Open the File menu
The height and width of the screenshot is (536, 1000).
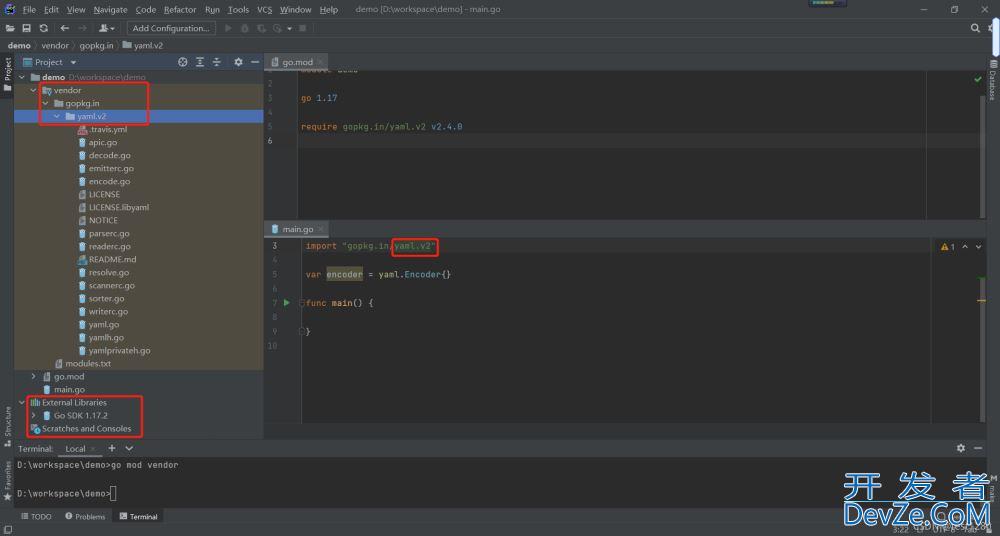pyautogui.click(x=29, y=10)
